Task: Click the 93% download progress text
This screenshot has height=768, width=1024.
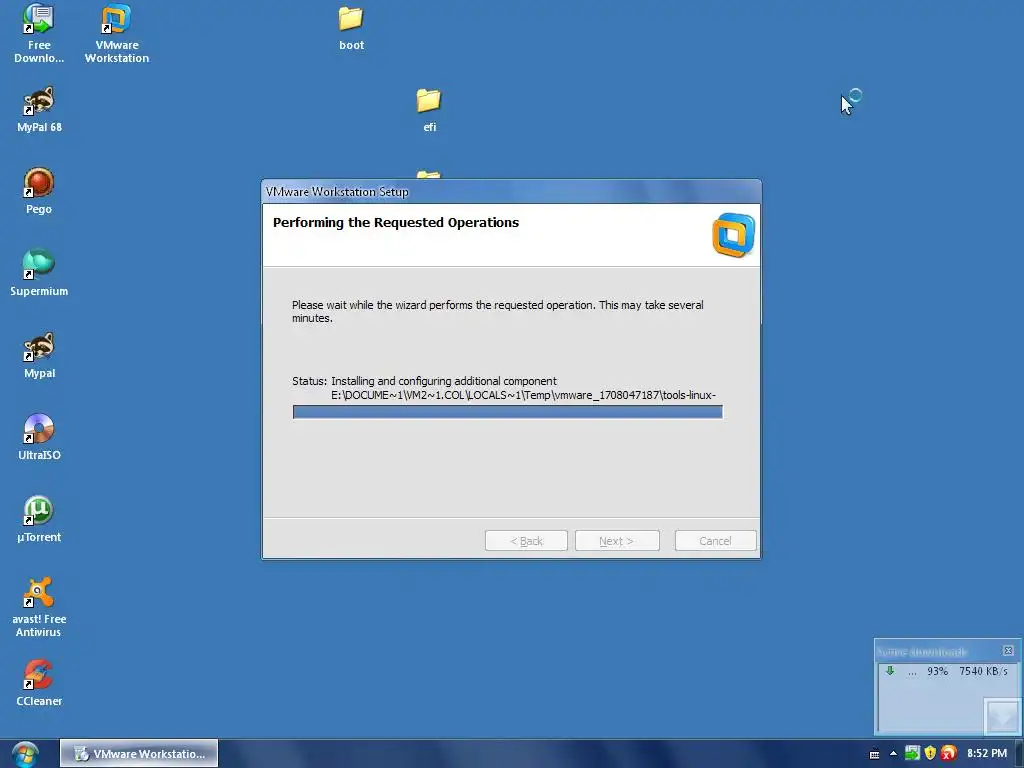Action: click(937, 671)
